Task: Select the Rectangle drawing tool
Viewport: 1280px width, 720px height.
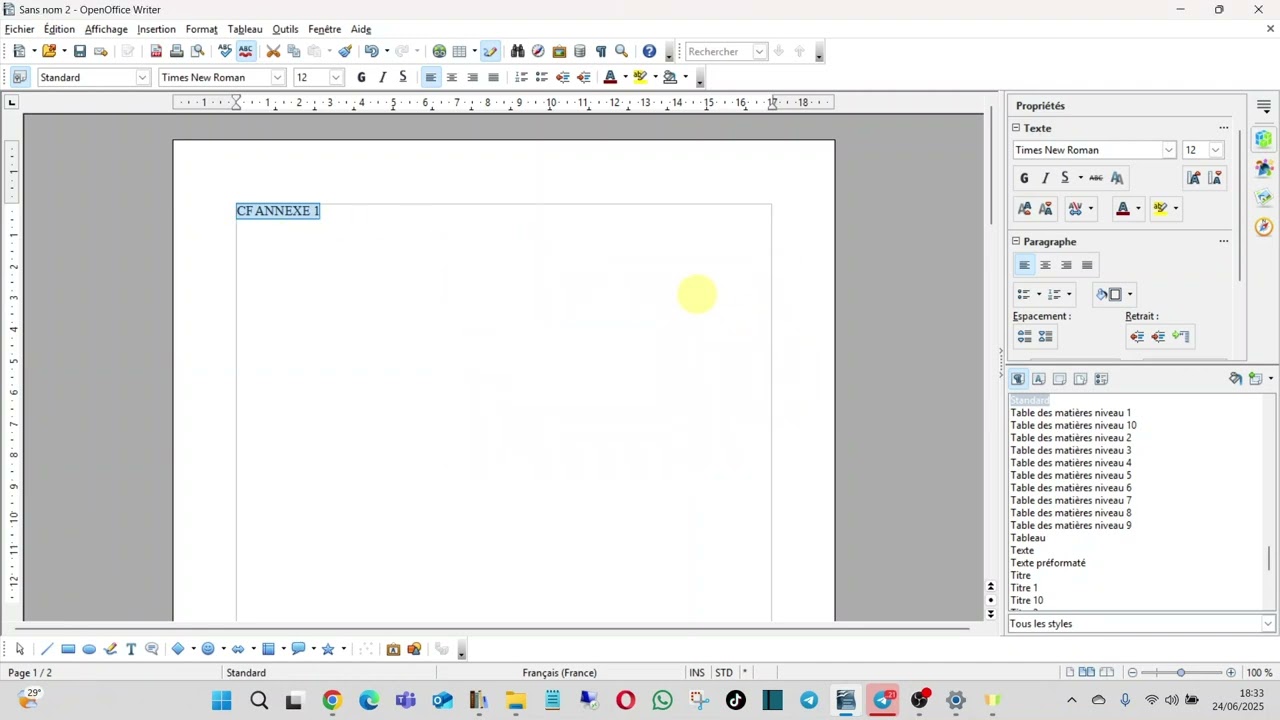Action: 68,649
